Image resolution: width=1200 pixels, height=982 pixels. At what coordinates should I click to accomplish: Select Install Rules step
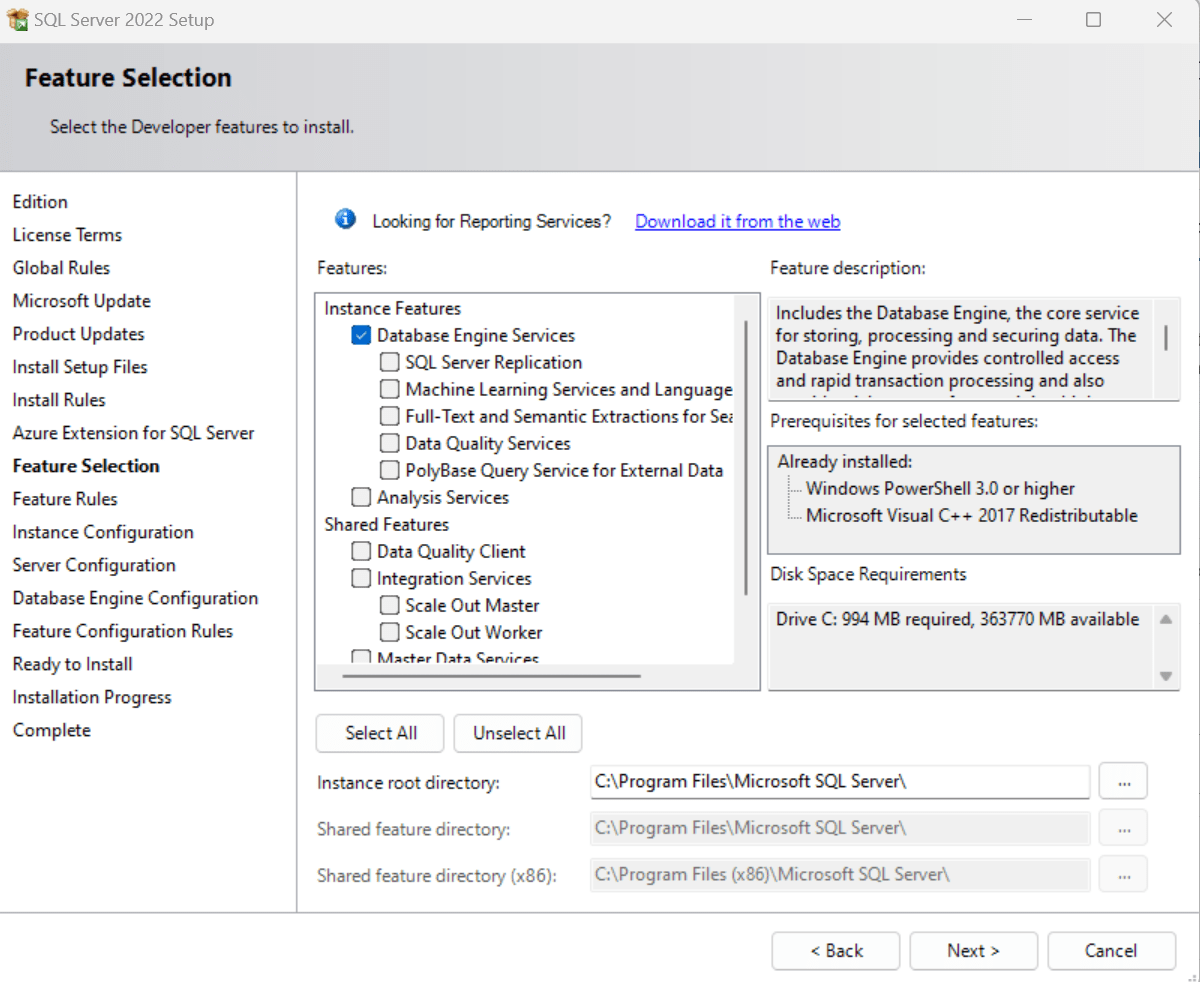tap(59, 400)
